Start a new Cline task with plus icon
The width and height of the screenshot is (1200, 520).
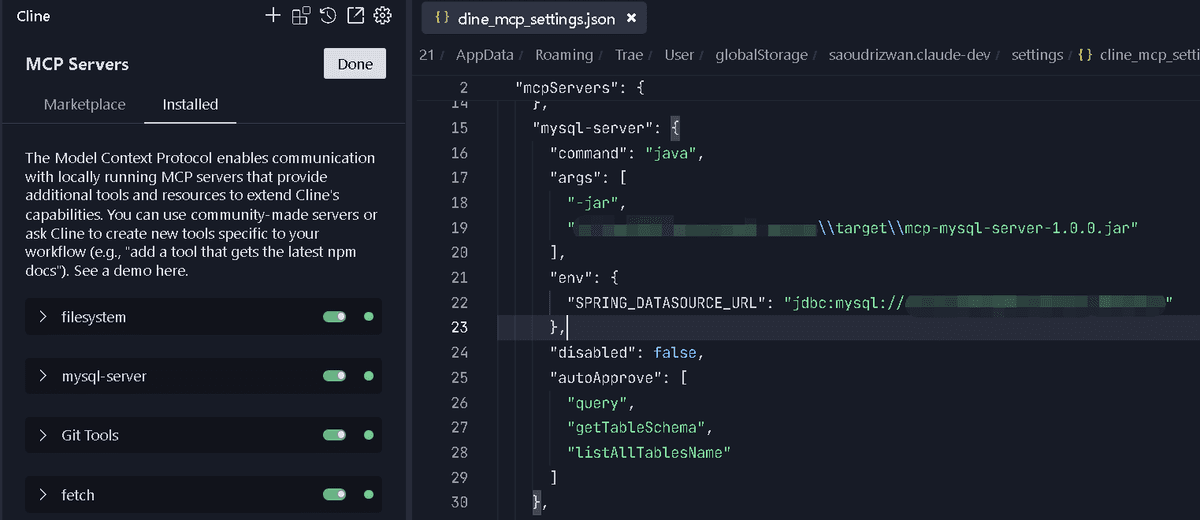pyautogui.click(x=273, y=15)
